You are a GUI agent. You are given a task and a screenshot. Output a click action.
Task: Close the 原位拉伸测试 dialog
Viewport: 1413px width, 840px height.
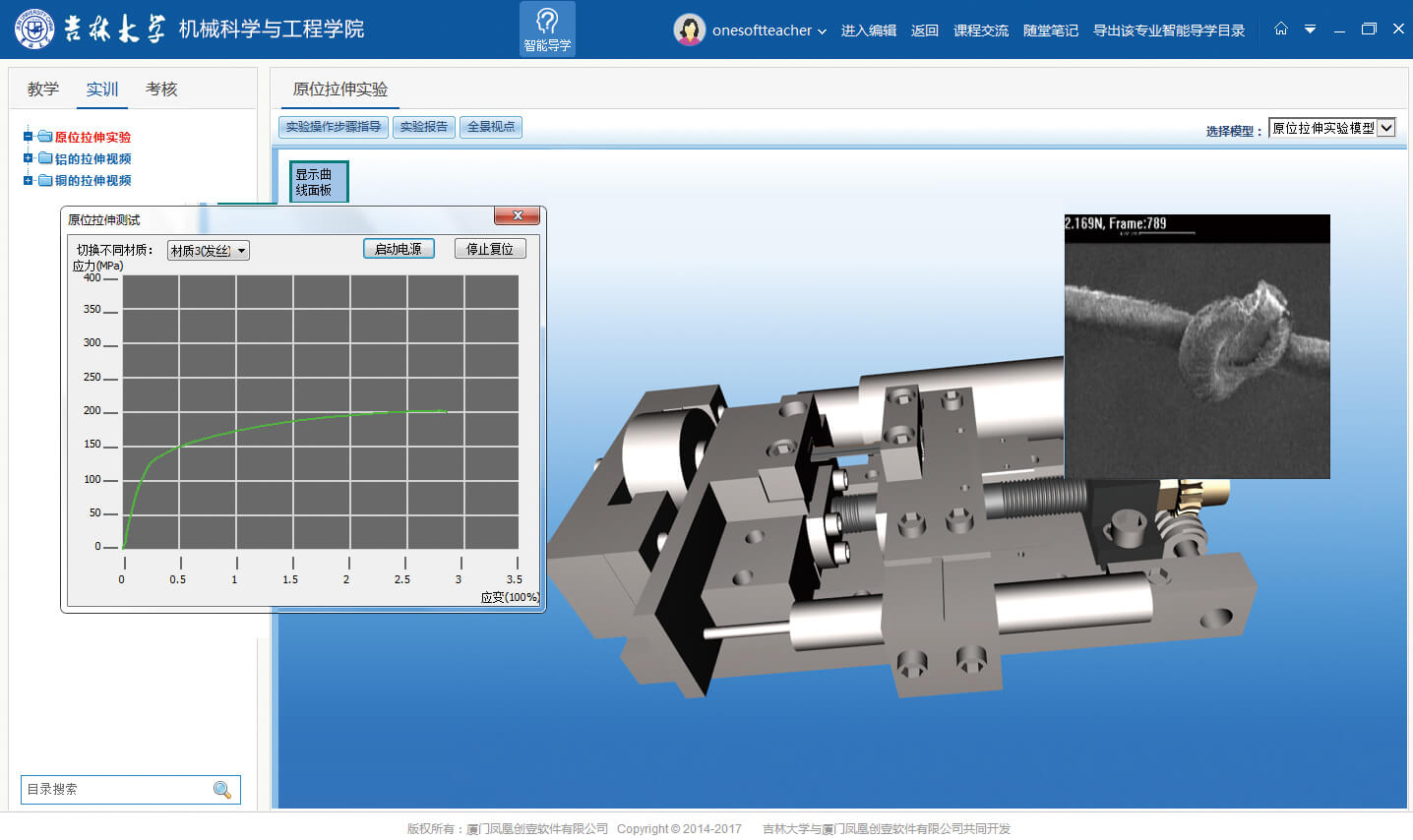(517, 215)
